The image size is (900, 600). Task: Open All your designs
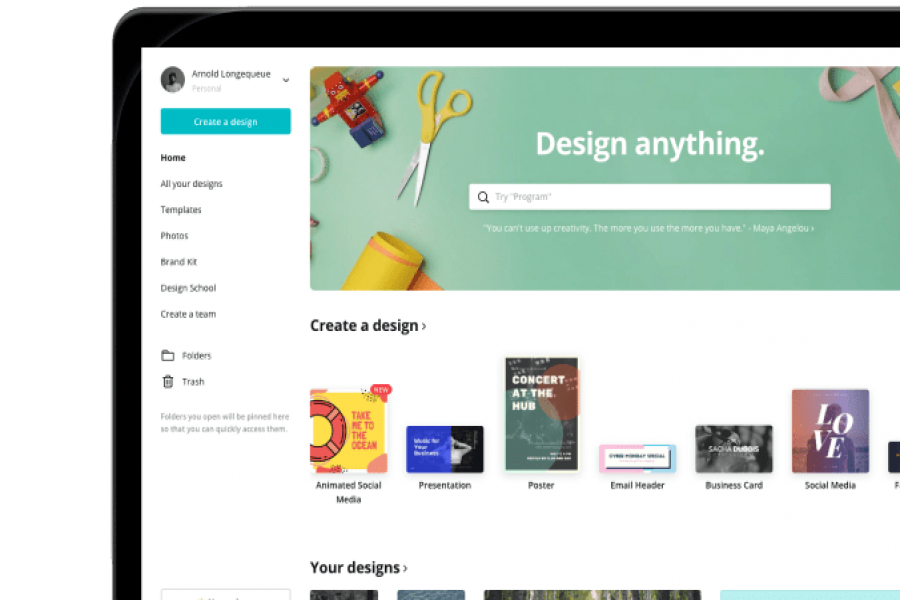192,184
